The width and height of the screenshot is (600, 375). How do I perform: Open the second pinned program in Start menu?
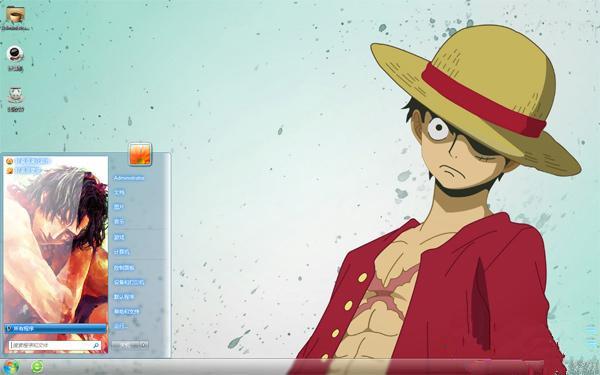23,170
